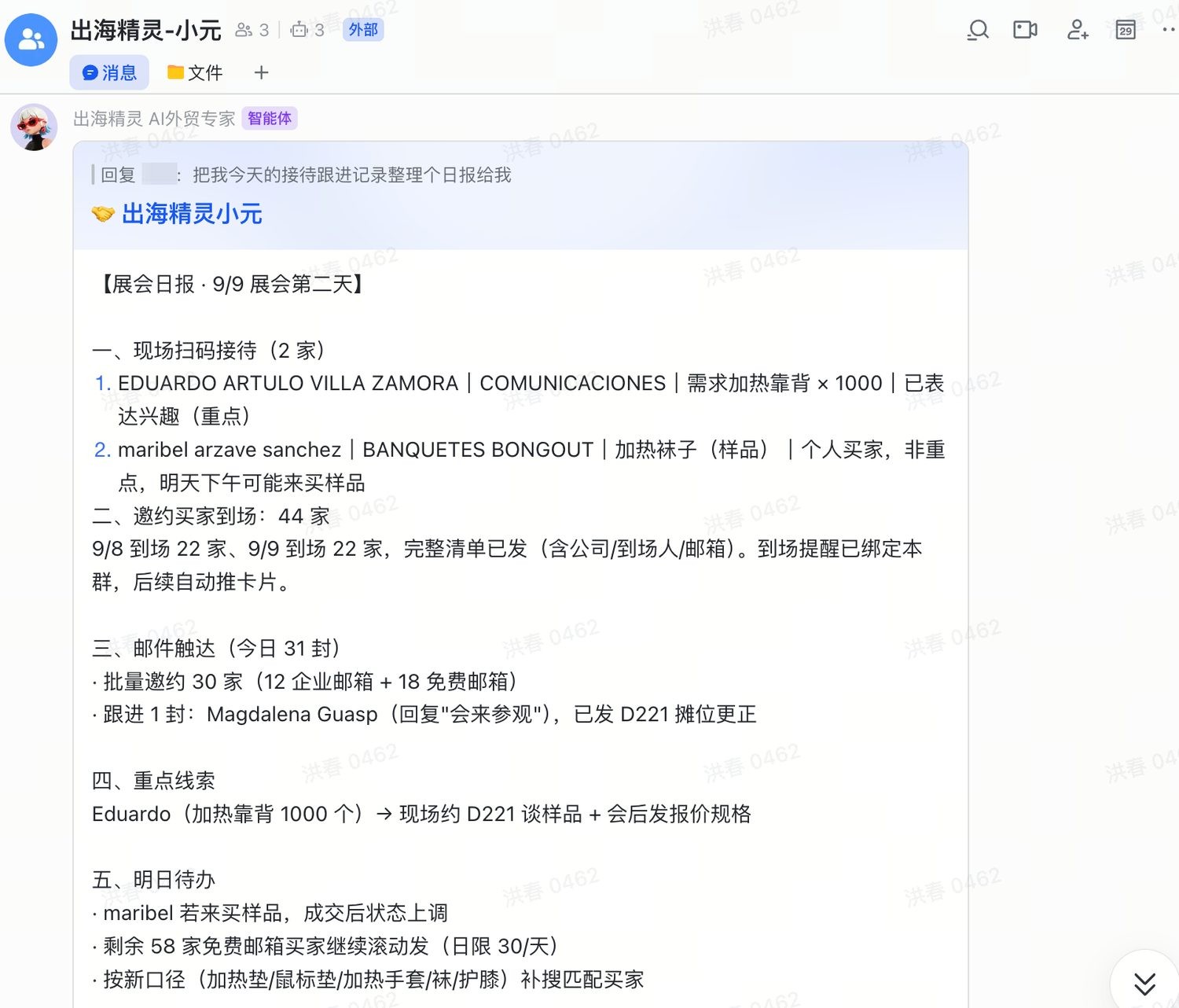Jump to latest messages with the double-chevron button
1179x1008 pixels.
[x=1144, y=983]
